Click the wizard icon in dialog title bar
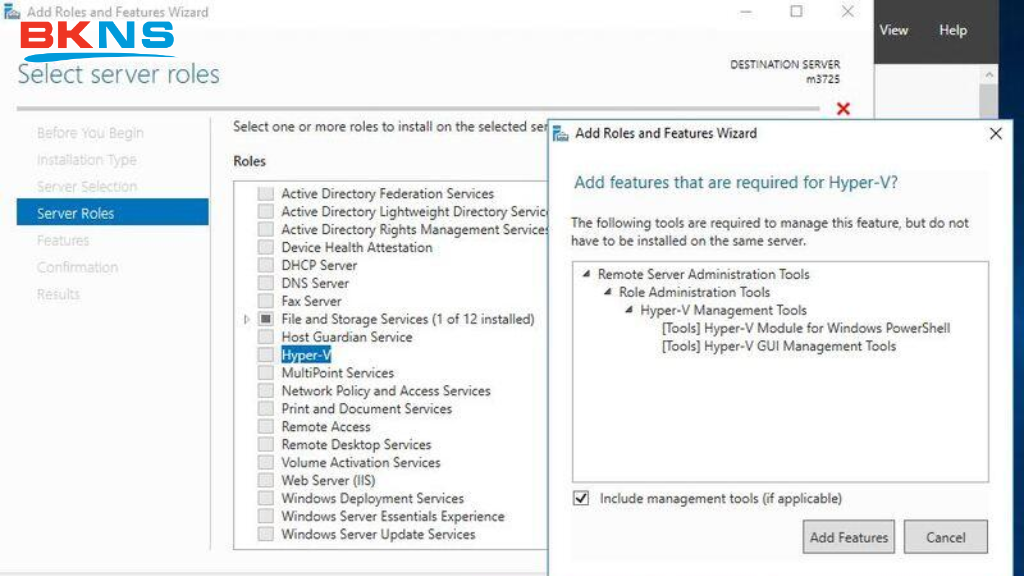 (560, 133)
